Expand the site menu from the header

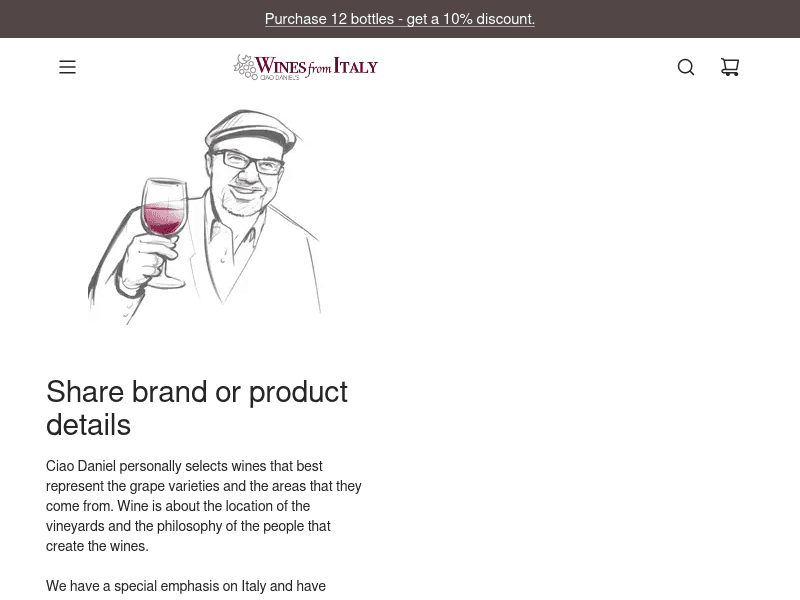coord(67,67)
